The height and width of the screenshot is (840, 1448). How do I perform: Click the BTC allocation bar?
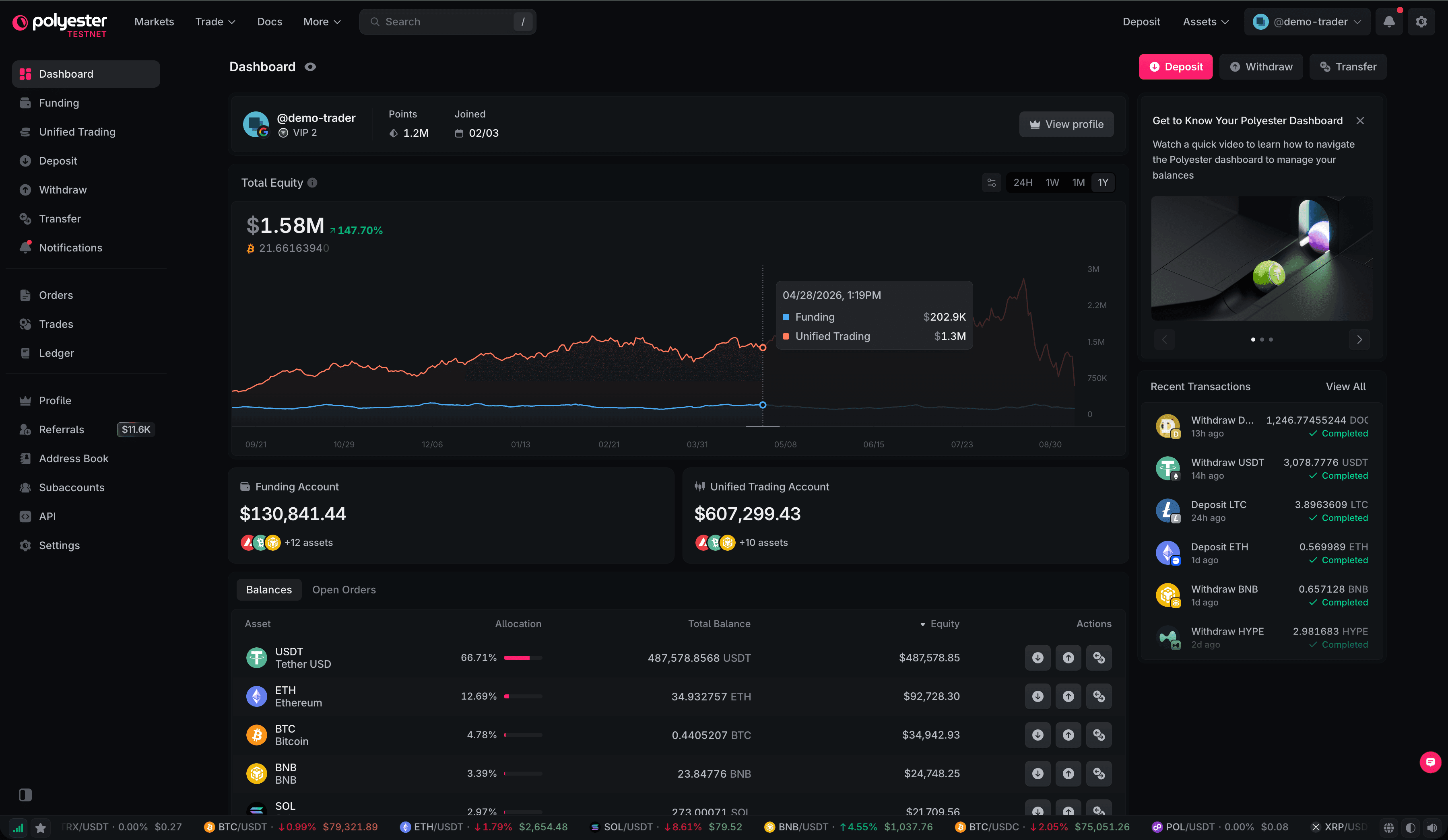click(x=523, y=735)
